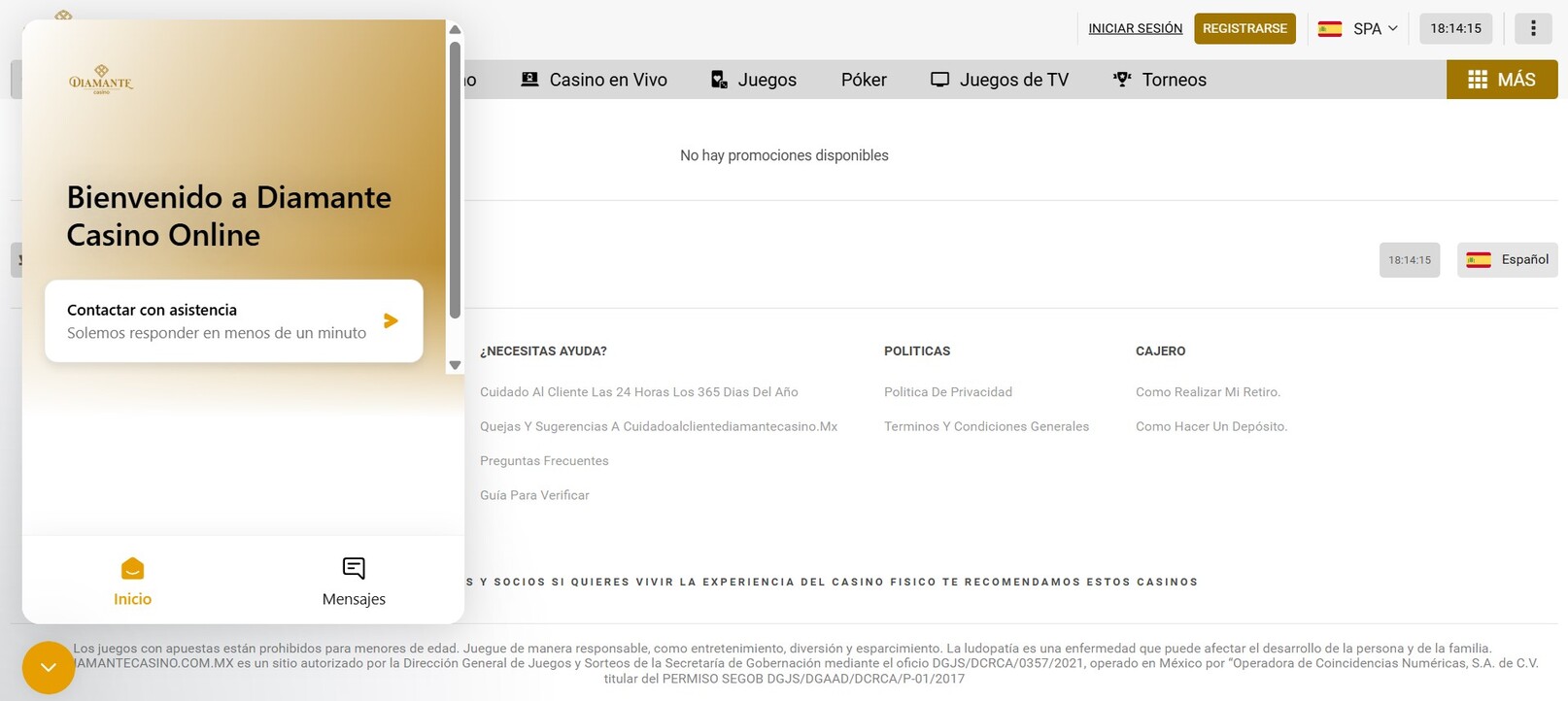1568x701 pixels.
Task: Click the orange send arrow icon
Action: tap(391, 320)
